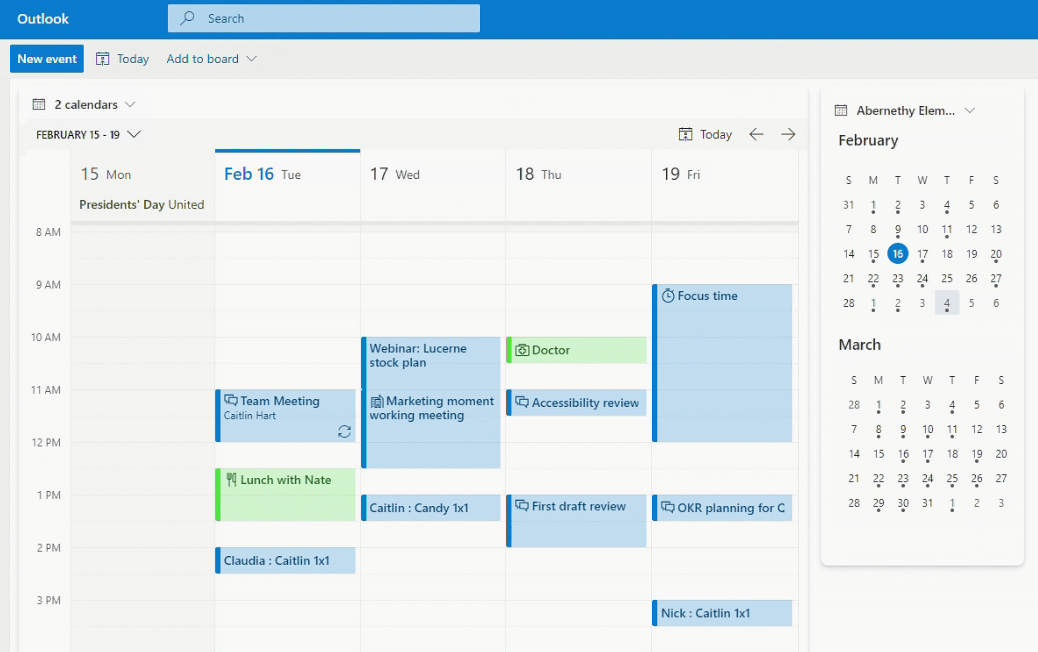Jump to Today in the calendar header
The width and height of the screenshot is (1038, 652).
705,134
